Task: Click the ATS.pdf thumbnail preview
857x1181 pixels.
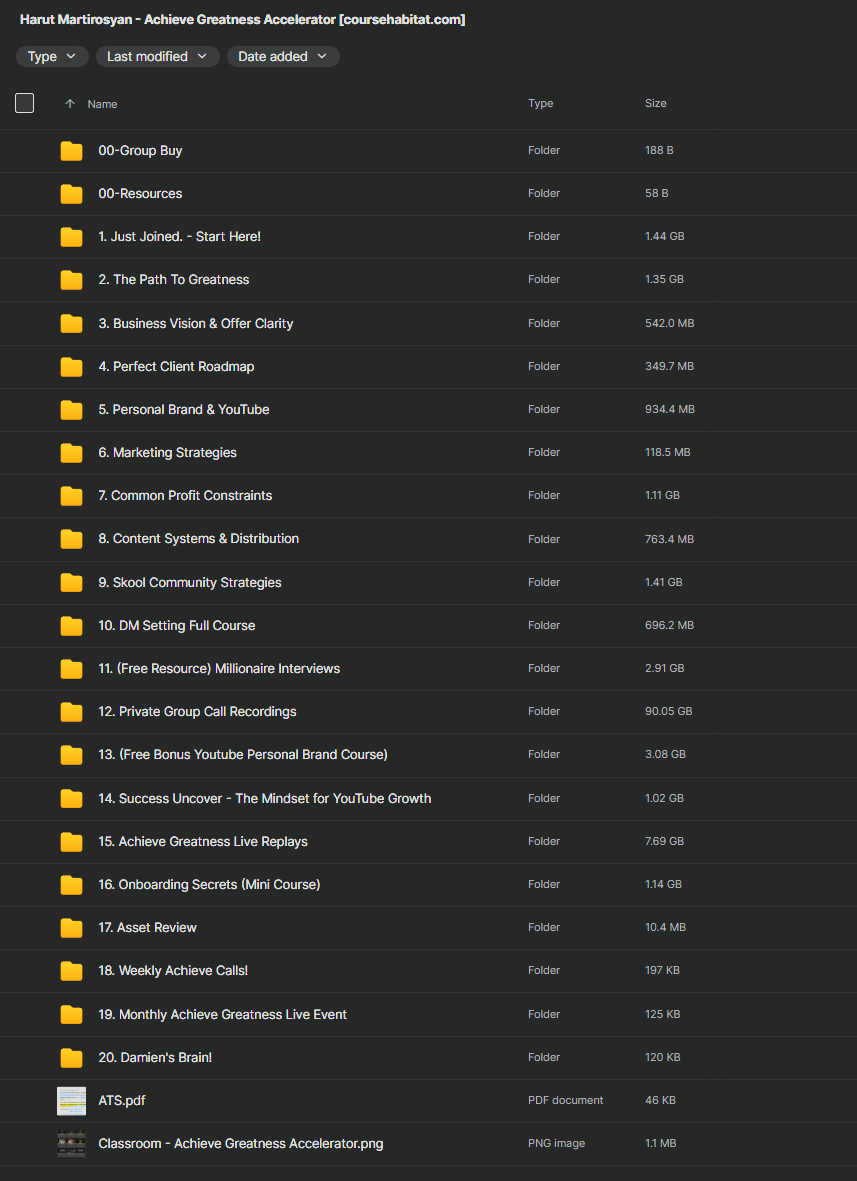Action: (x=71, y=1101)
